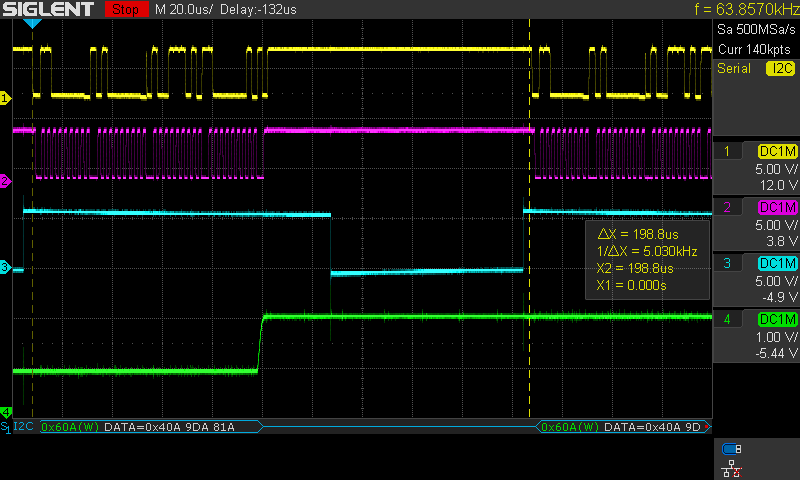
Task: Click the red Stop status button
Action: [x=126, y=9]
